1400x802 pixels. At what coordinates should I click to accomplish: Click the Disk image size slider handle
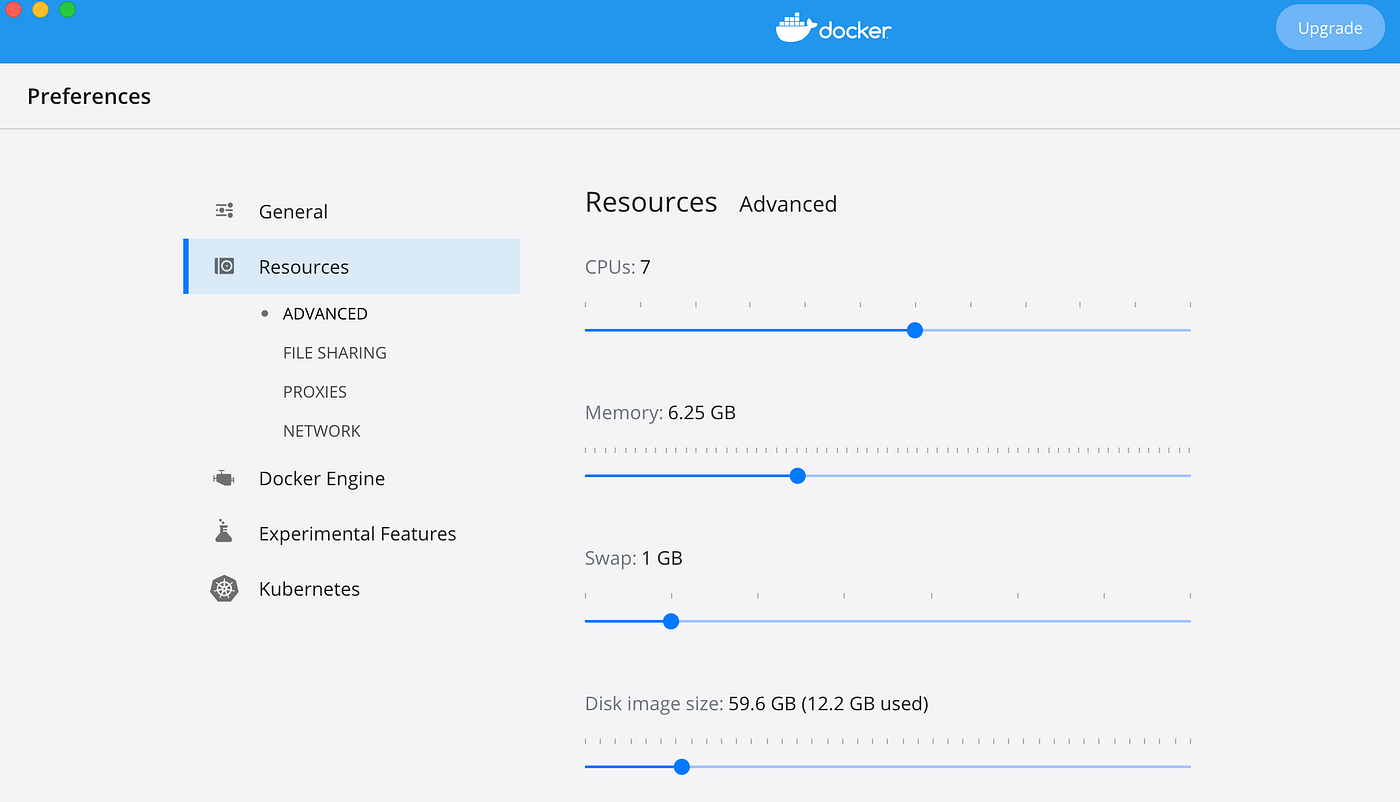click(x=682, y=767)
